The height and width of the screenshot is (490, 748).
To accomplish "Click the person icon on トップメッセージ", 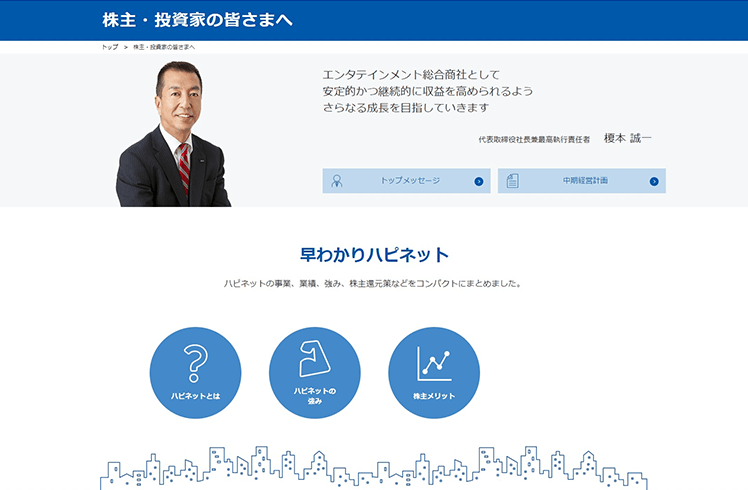I will point(337,181).
